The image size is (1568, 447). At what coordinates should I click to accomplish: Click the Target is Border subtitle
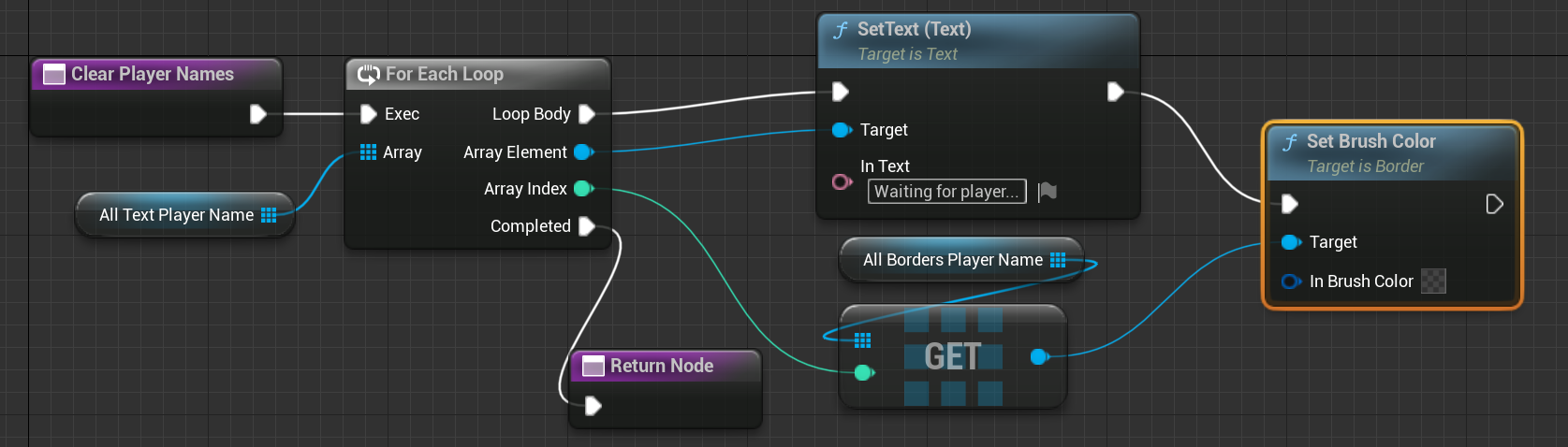tap(1366, 166)
